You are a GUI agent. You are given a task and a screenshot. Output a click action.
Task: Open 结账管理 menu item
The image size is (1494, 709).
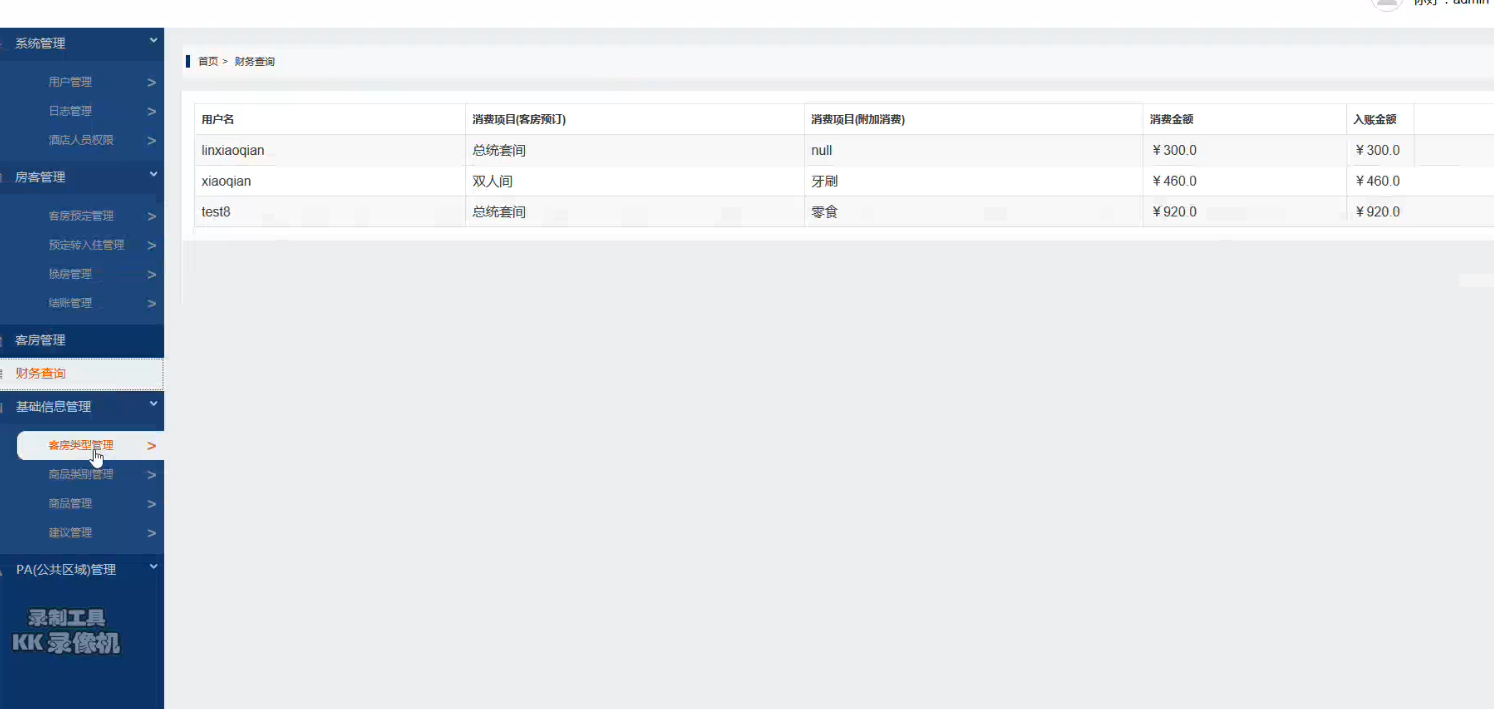(x=70, y=303)
